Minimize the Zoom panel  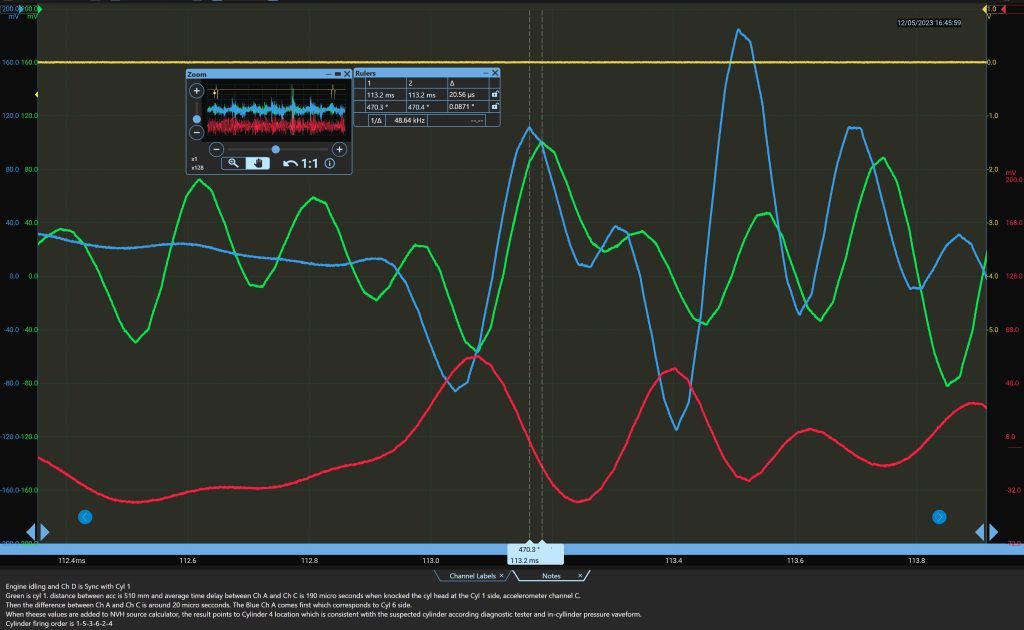tap(328, 74)
